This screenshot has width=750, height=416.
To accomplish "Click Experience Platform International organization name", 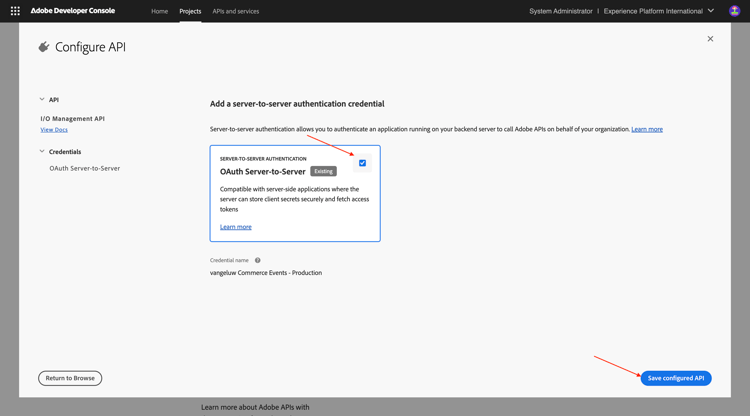I will 653,11.
